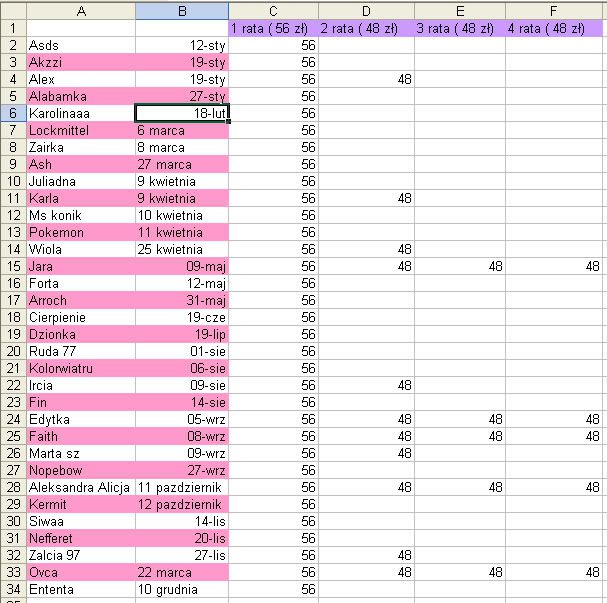Viewport: 607px width, 603px height.
Task: Select column A header
Action: [81, 10]
